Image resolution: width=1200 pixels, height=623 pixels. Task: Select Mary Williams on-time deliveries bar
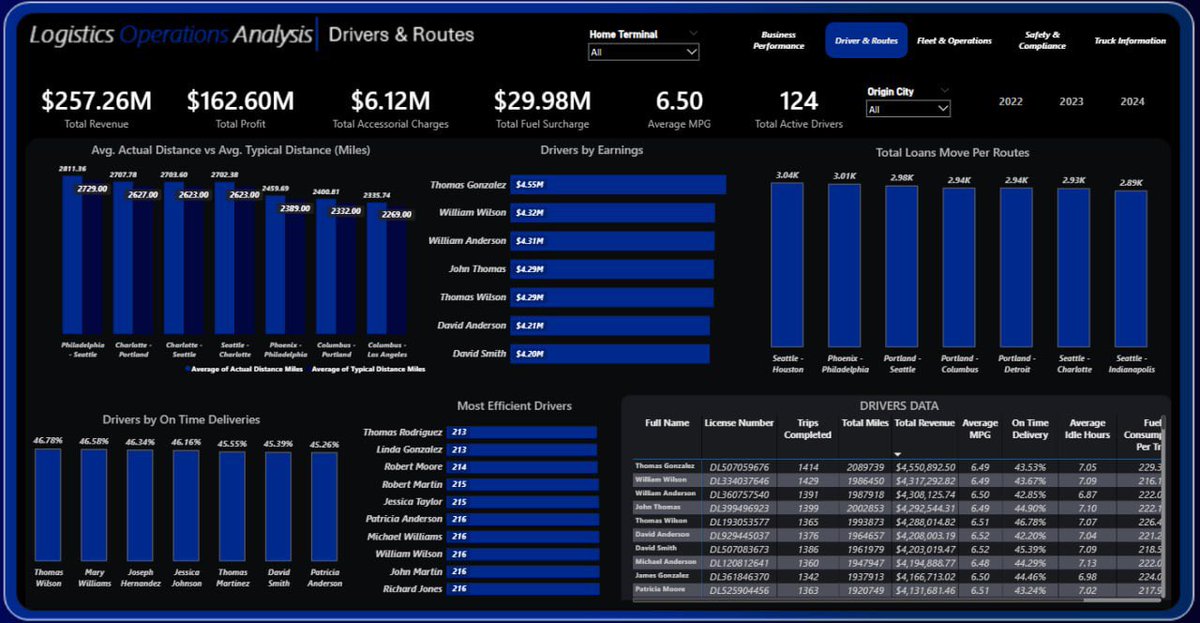[94, 505]
